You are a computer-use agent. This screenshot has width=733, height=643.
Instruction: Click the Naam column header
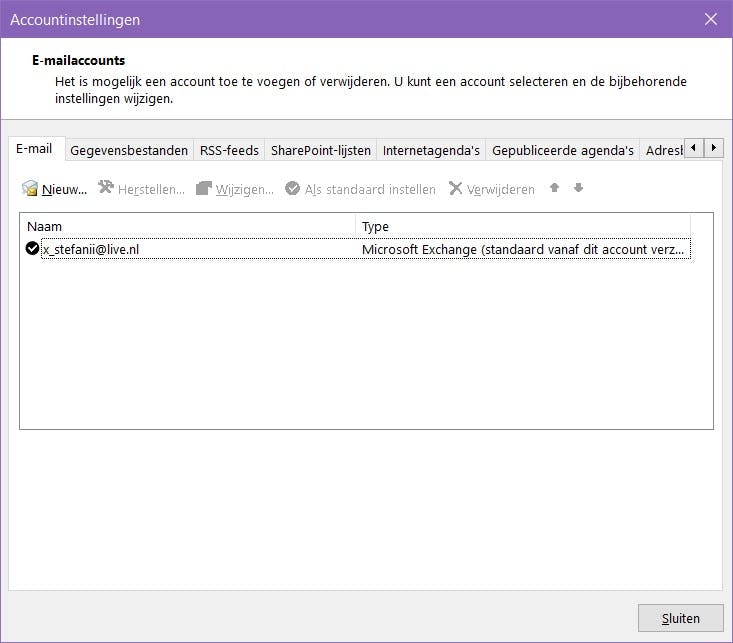point(188,226)
